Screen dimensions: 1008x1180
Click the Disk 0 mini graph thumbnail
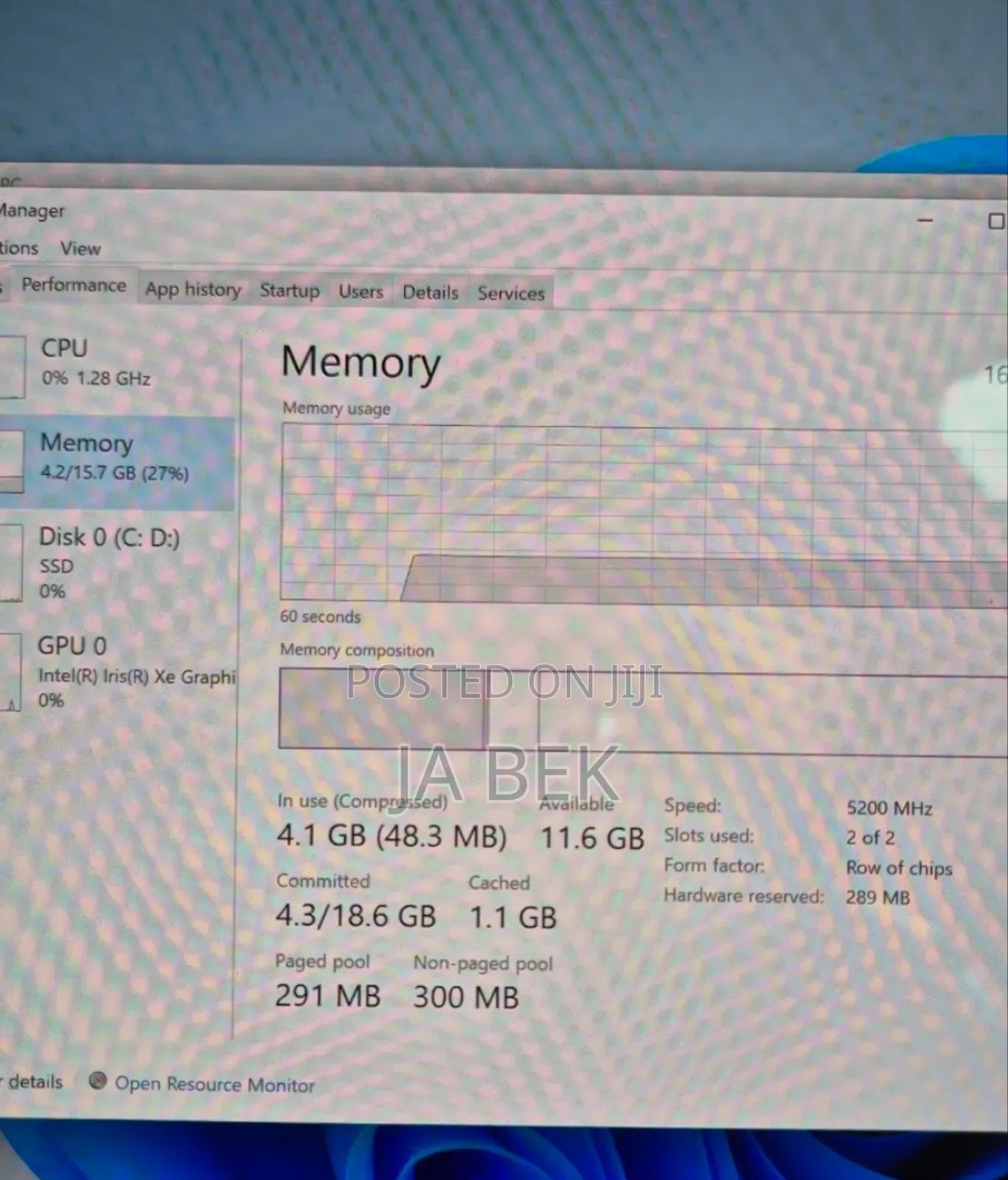11,562
